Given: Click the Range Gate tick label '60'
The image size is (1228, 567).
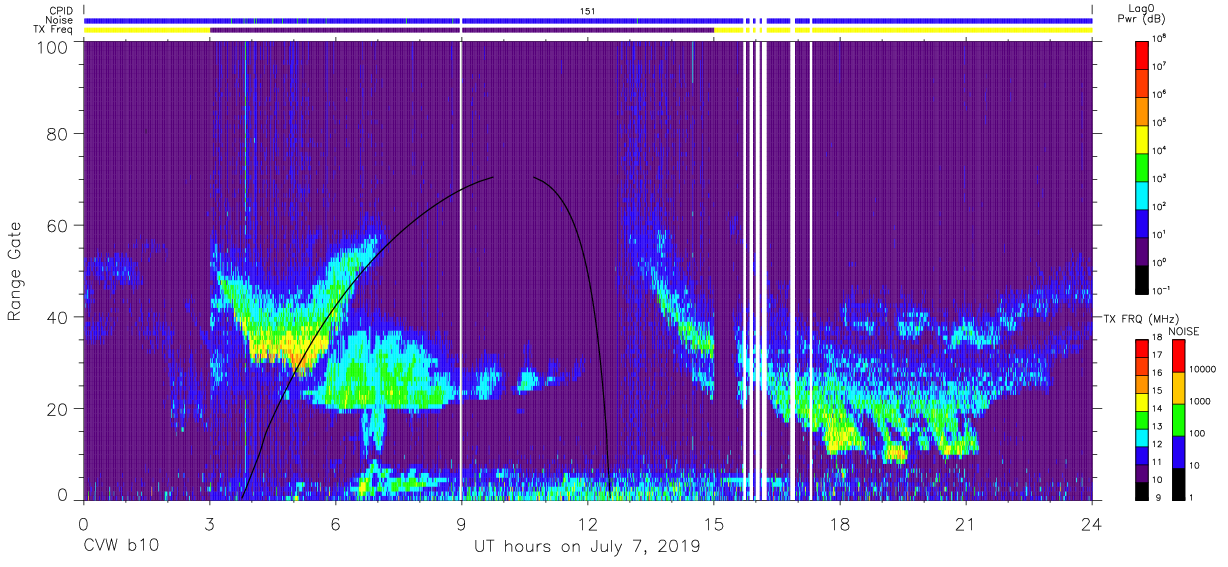Looking at the screenshot, I should 57,225.
